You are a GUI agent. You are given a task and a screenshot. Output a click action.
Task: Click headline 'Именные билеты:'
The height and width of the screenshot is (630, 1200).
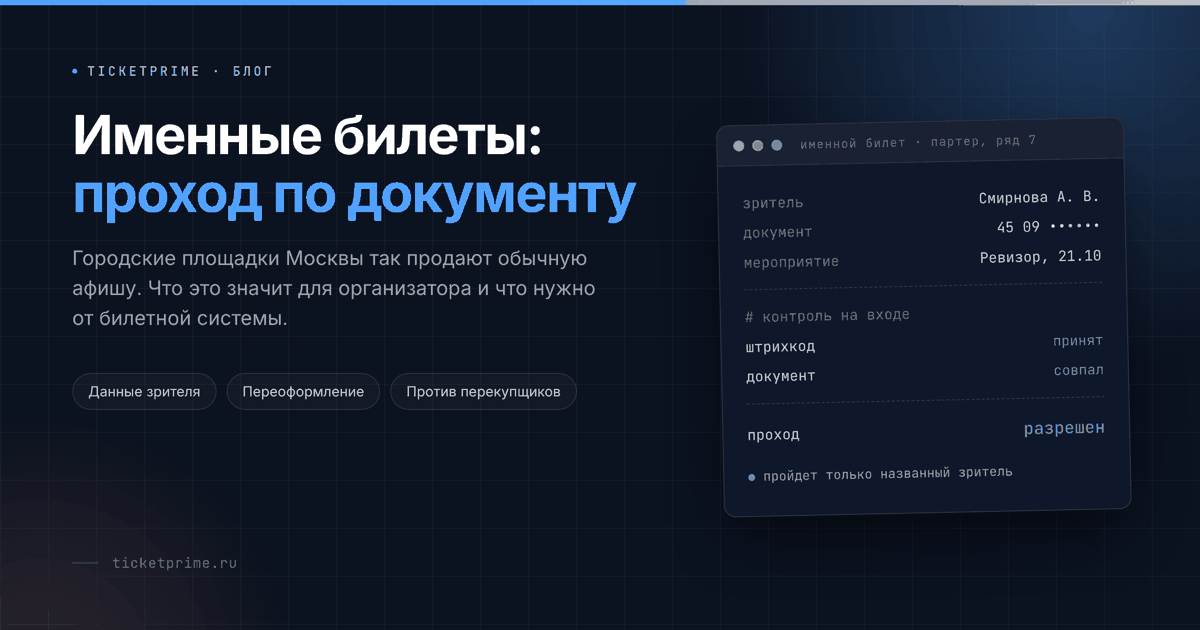(308, 135)
